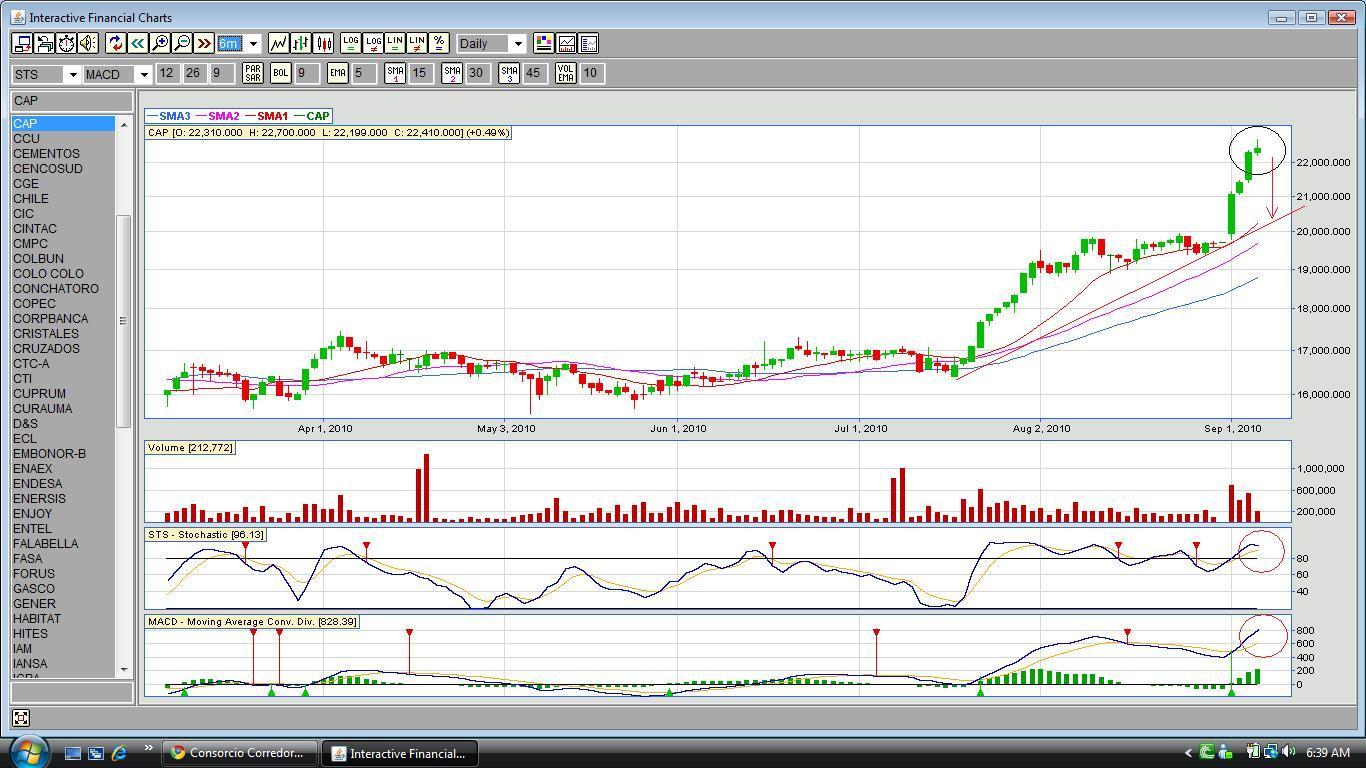Click the chart report layout icon
The height and width of the screenshot is (768, 1366).
click(588, 43)
